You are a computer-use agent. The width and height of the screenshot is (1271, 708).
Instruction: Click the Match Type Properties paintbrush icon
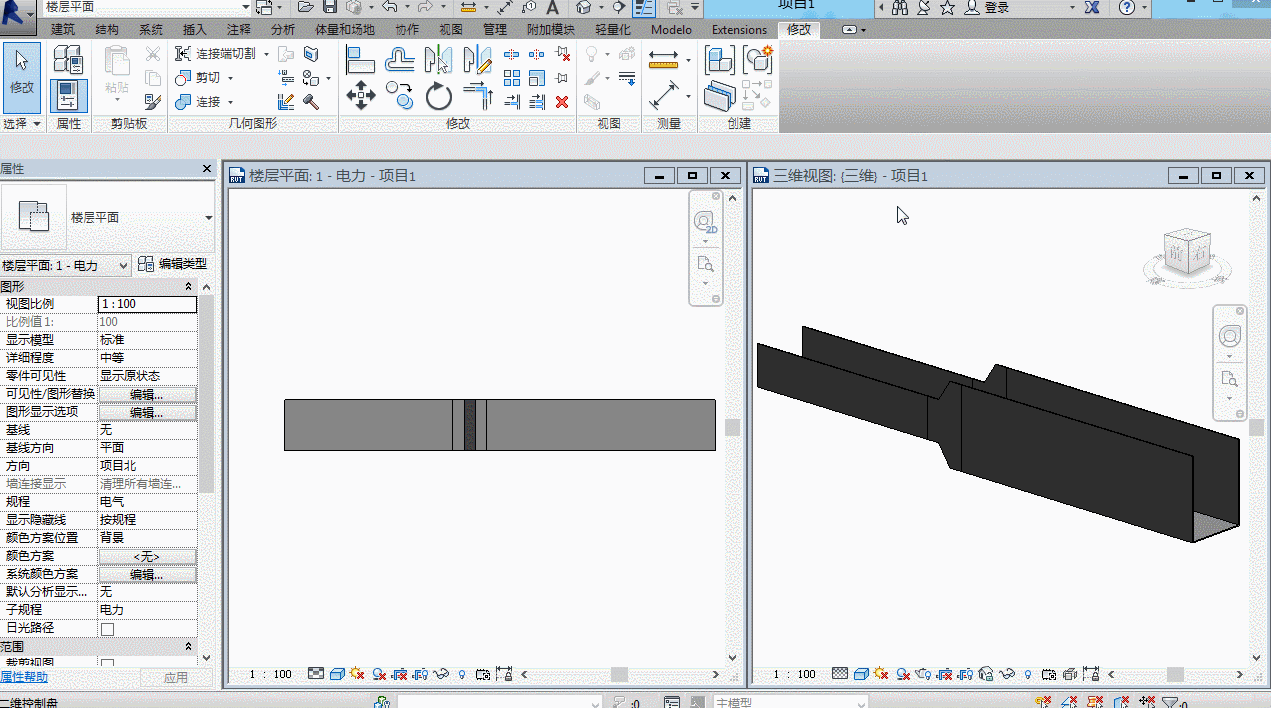[152, 101]
